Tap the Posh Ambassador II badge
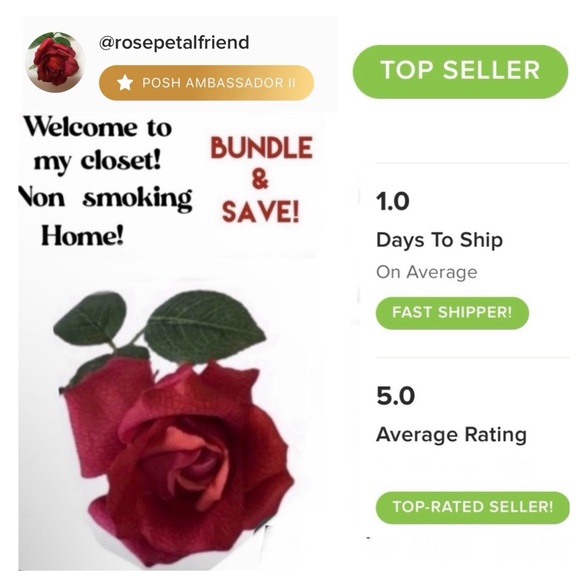This screenshot has width=580, height=580. [x=206, y=82]
